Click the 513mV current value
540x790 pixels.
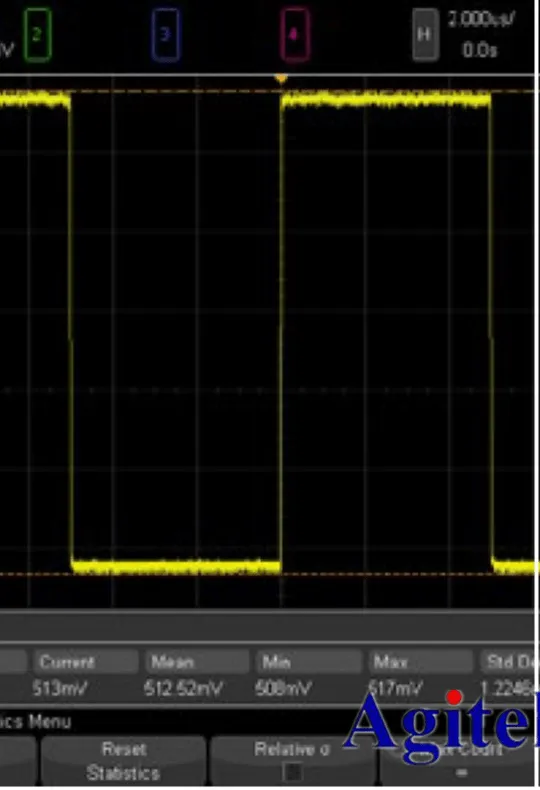click(x=59, y=688)
